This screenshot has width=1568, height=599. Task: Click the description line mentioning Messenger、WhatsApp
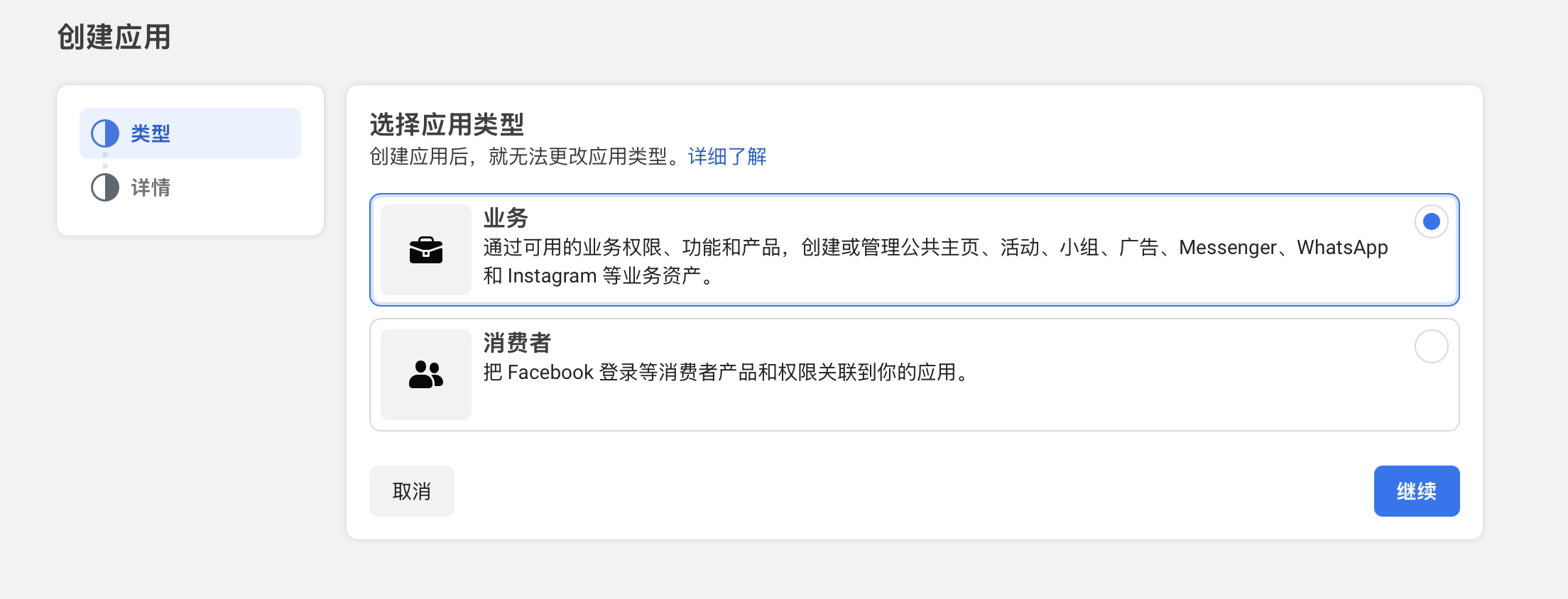[x=935, y=247]
